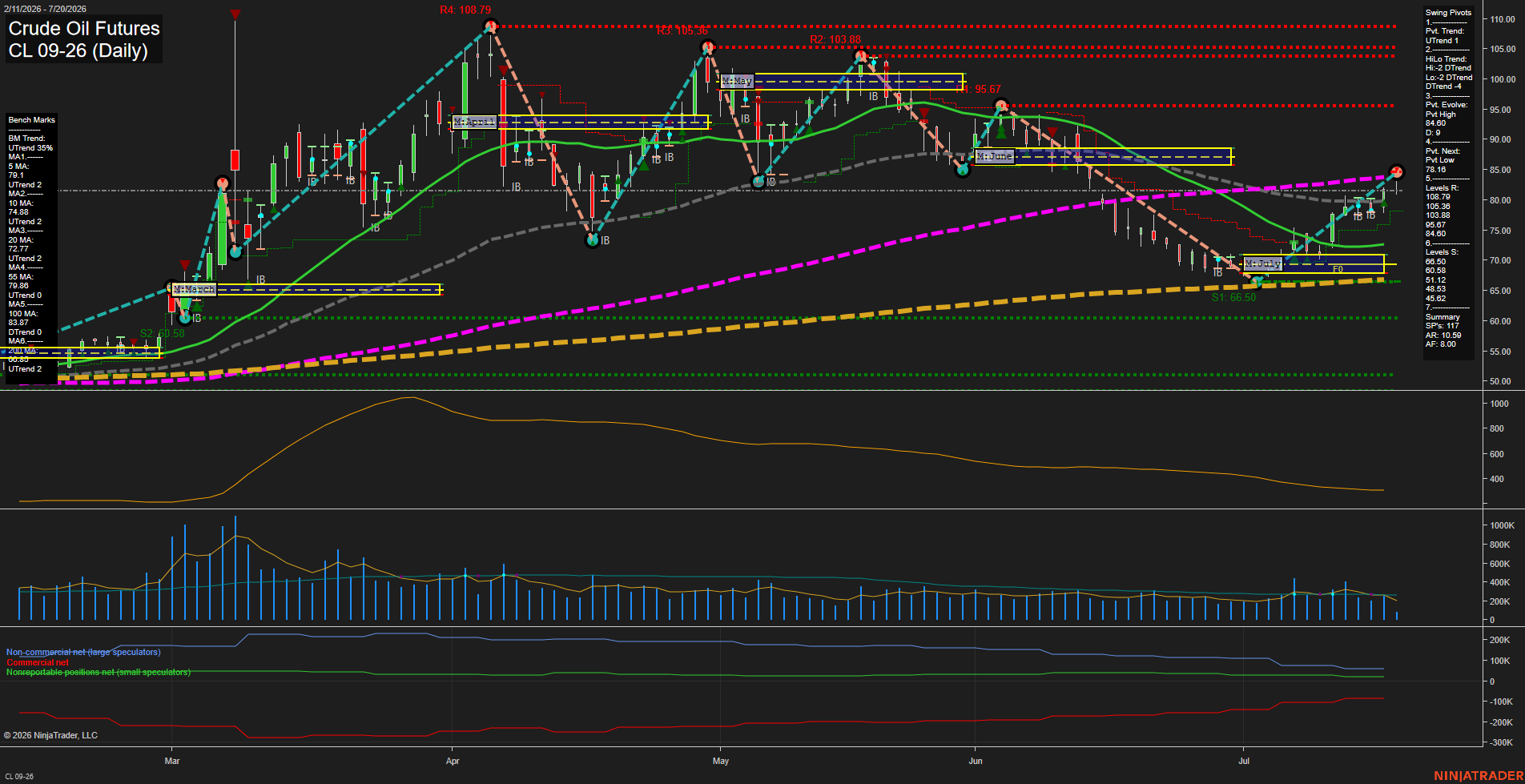Select the M:July monthly range tag
1525x784 pixels.
pos(1262,263)
